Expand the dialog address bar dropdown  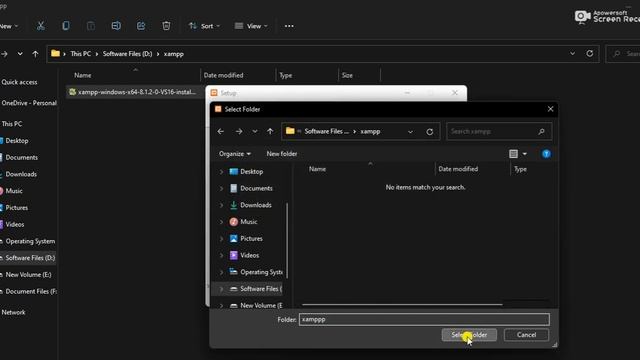pyautogui.click(x=410, y=132)
